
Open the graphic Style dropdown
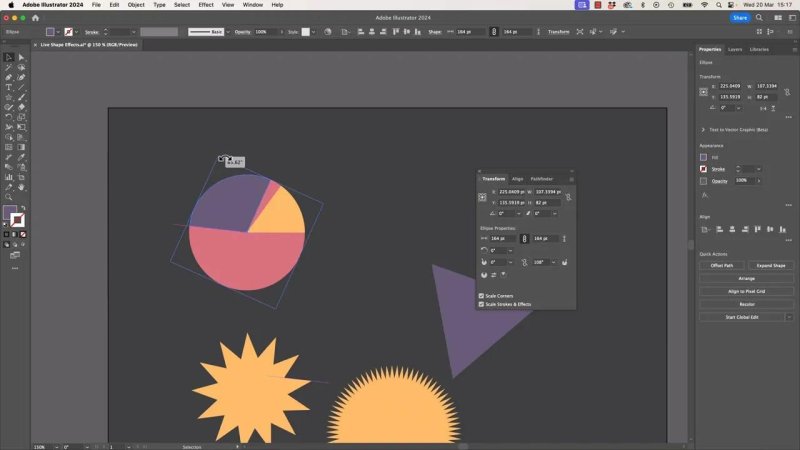click(x=313, y=32)
